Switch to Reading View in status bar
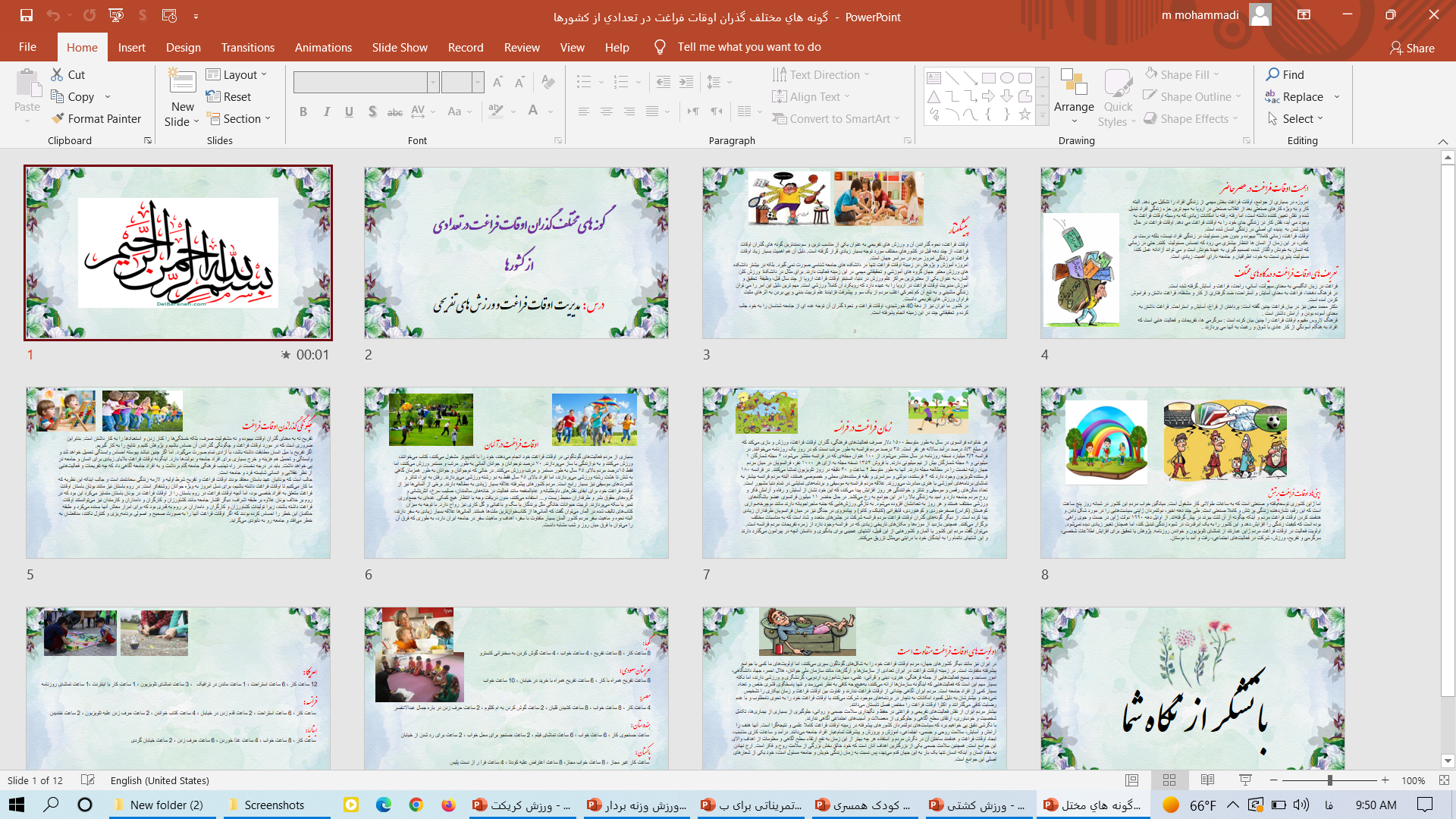1456x819 pixels. click(1207, 780)
